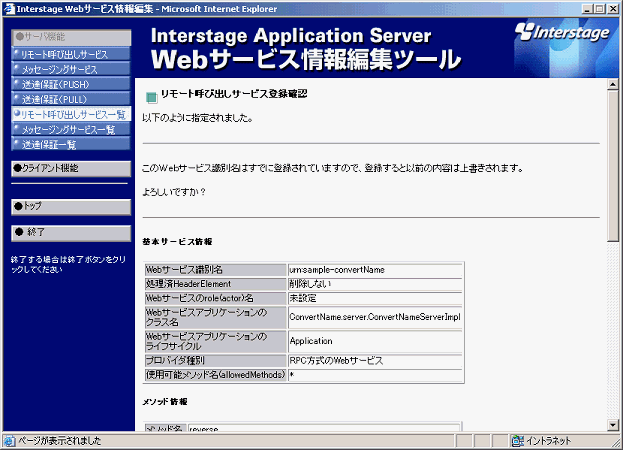Click the メソッド情報 heading
Viewport: 623px width, 450px height.
[x=165, y=402]
